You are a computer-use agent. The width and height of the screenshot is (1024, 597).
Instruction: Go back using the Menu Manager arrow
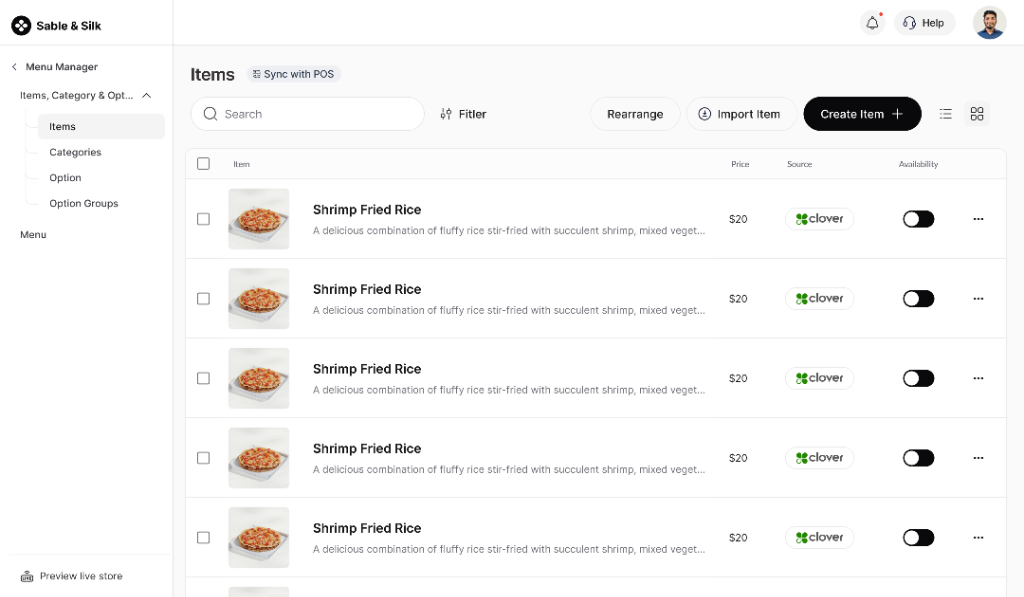point(14,67)
